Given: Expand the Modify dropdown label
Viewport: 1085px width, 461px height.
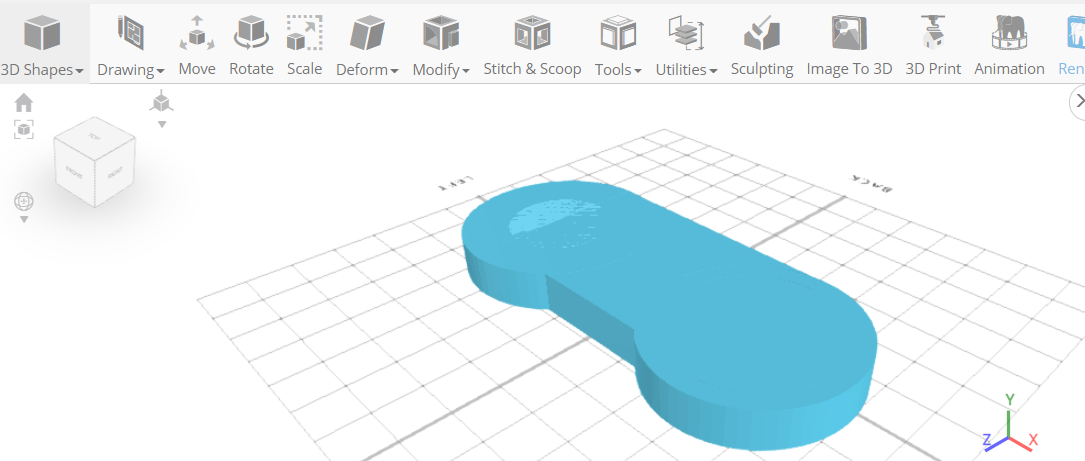Looking at the screenshot, I should [x=441, y=70].
